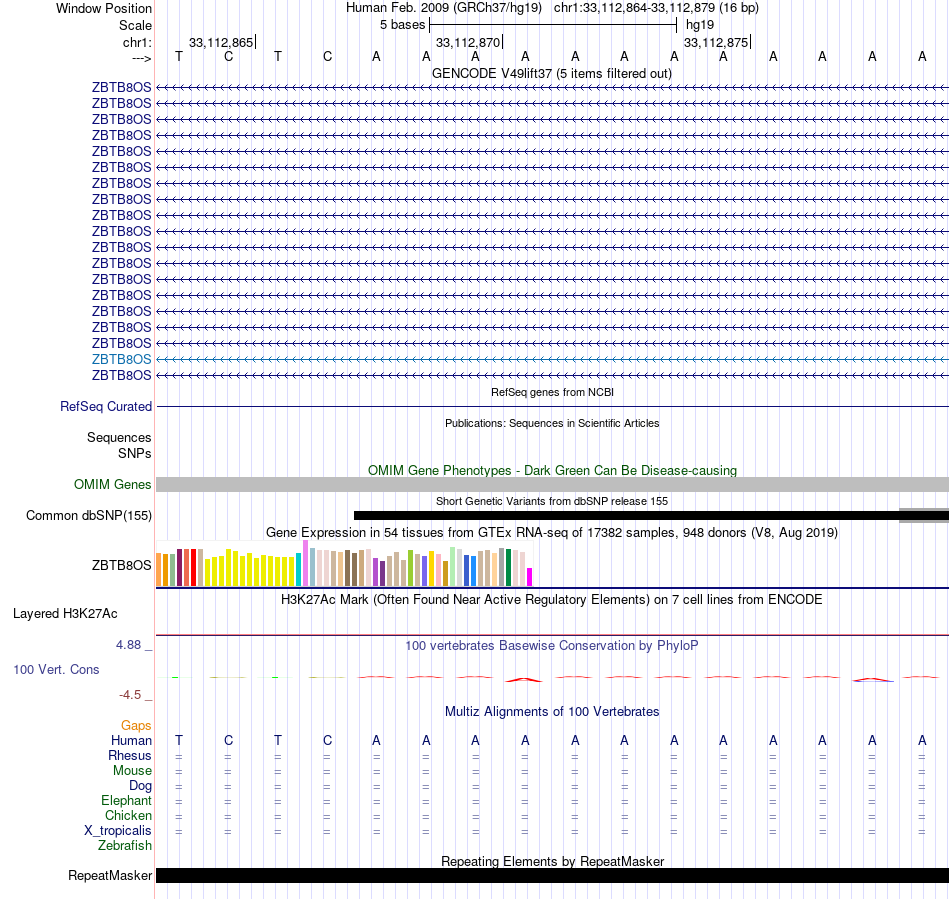Click position marker 33,112,865 on the ruler
This screenshot has width=950, height=899.
[221, 42]
